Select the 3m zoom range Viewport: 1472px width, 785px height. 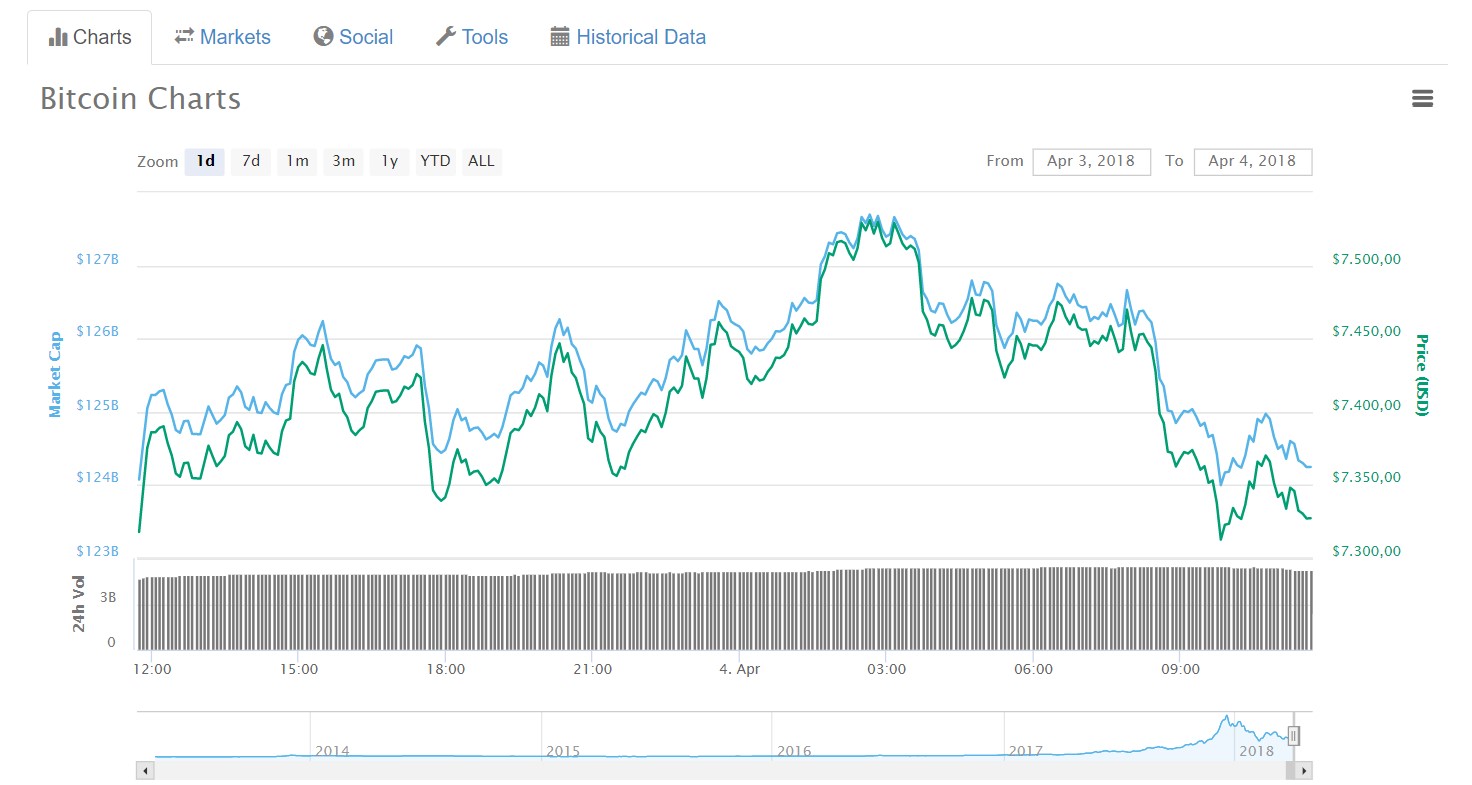point(343,161)
